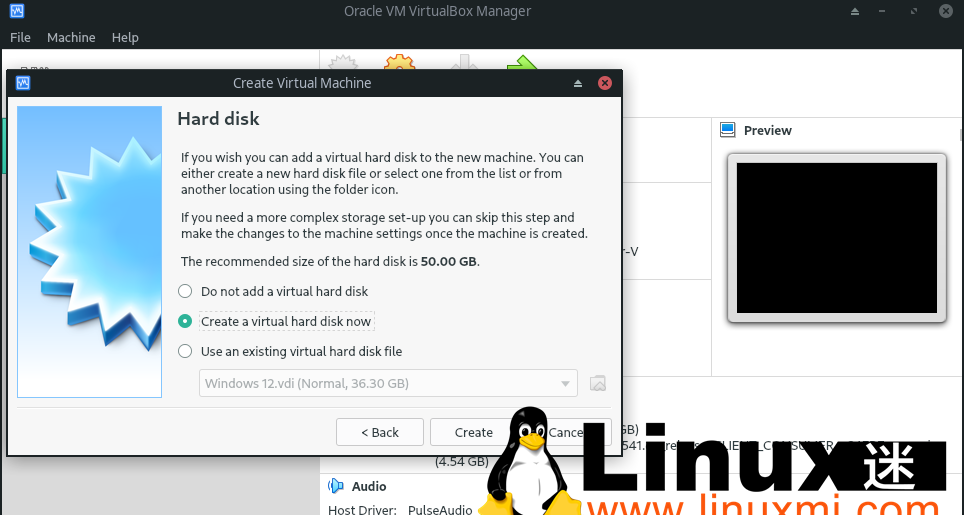This screenshot has height=515, width=964.
Task: Click the Cancel button in the dialog
Action: click(567, 432)
